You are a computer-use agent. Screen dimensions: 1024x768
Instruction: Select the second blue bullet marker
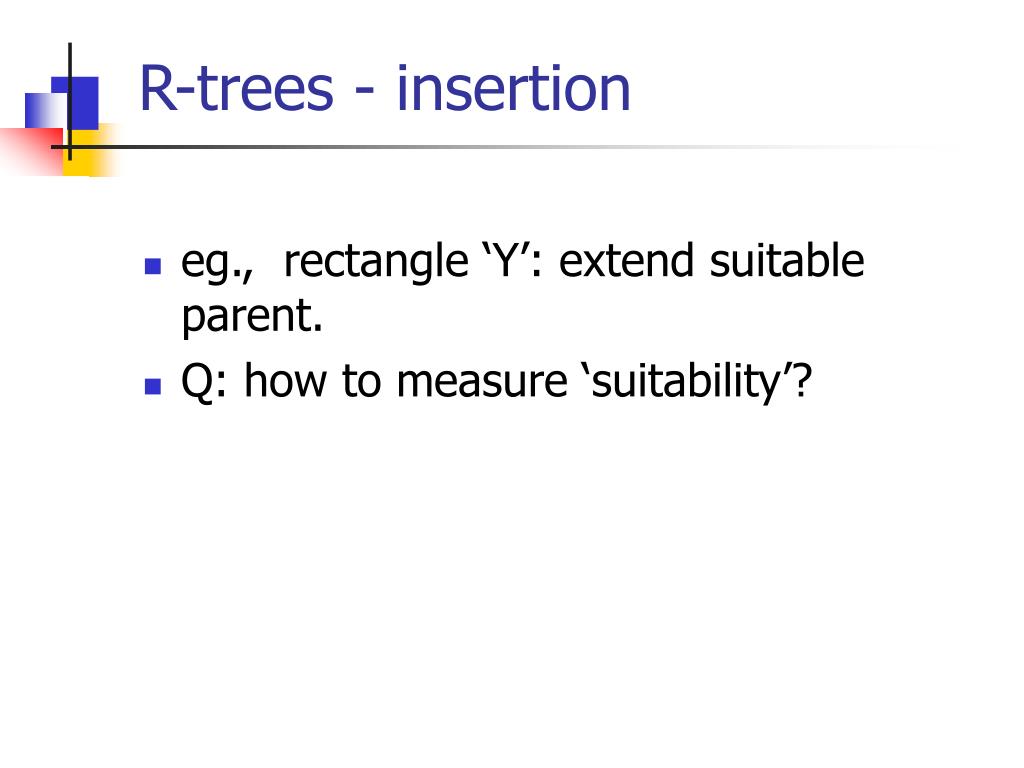pos(153,386)
